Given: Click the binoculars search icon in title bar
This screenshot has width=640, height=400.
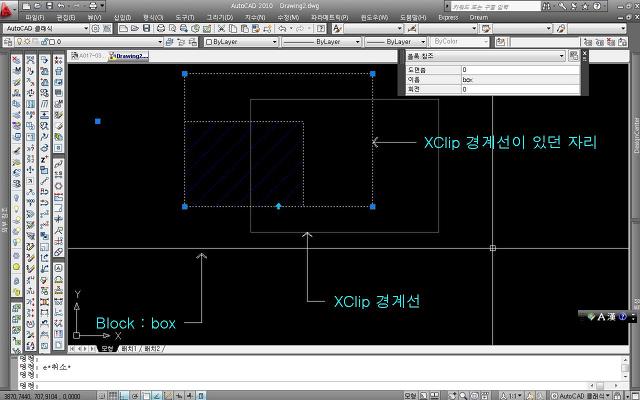Looking at the screenshot, I should pyautogui.click(x=547, y=6).
